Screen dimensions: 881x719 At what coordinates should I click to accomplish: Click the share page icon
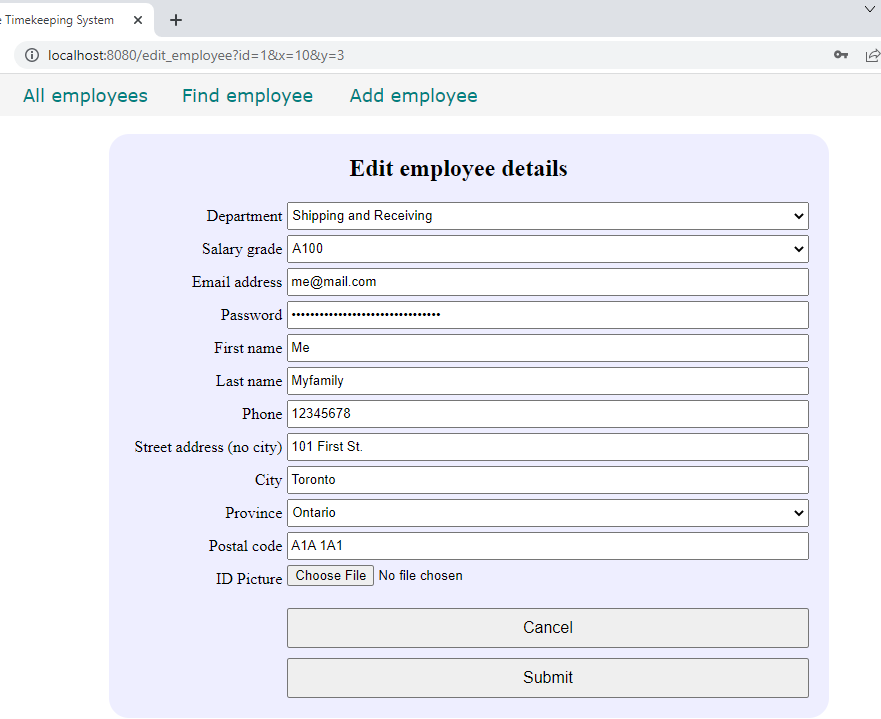pyautogui.click(x=872, y=55)
